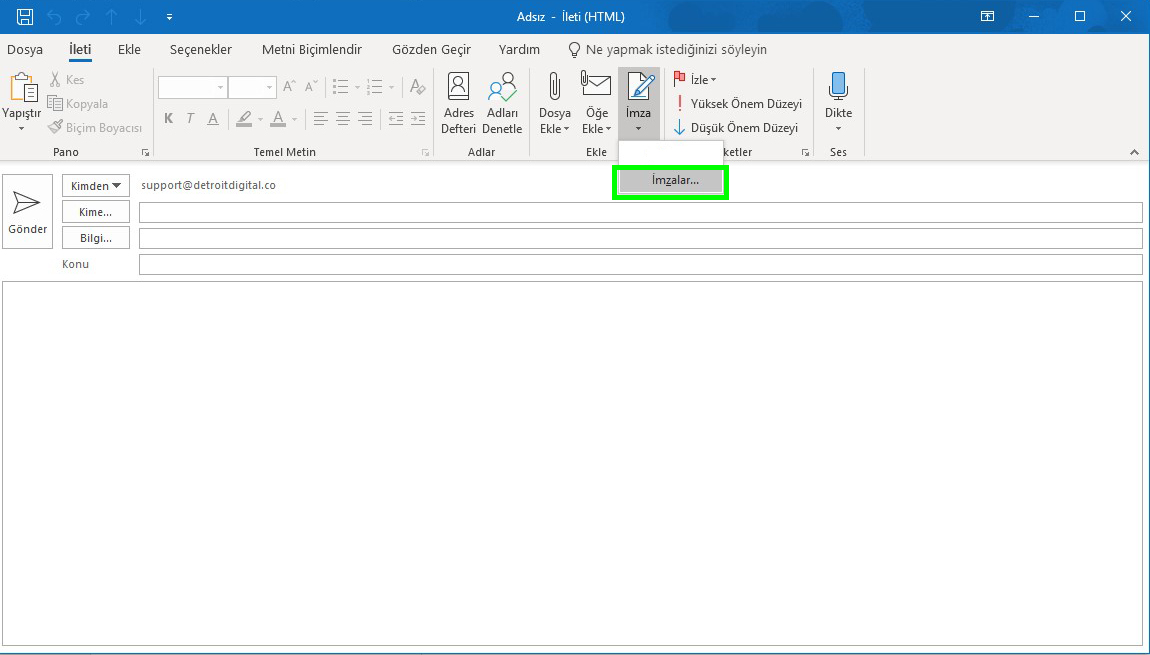
Task: Open the font size combo box
Action: point(252,87)
